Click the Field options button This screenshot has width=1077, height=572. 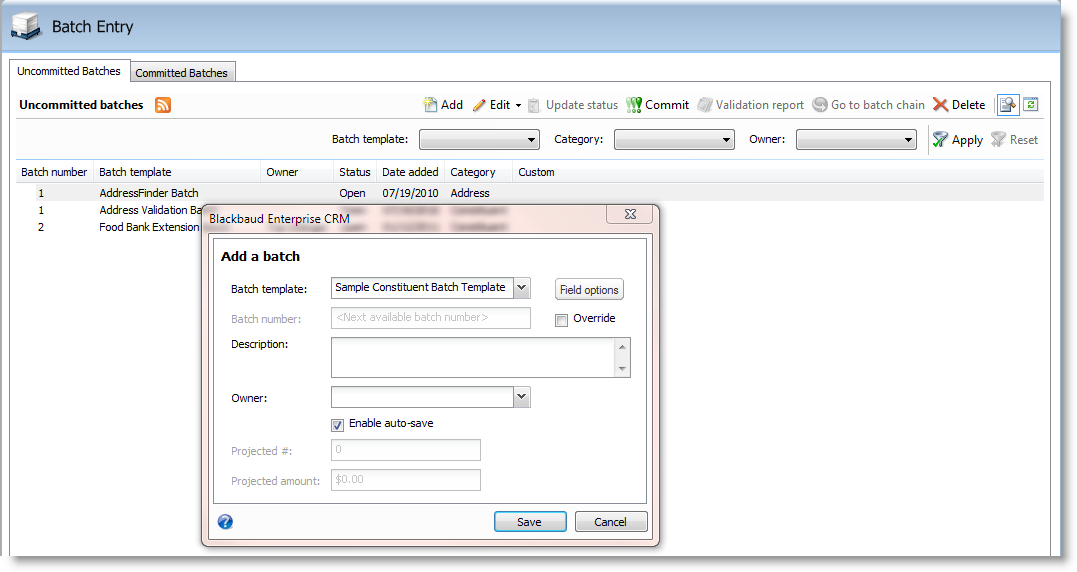[589, 290]
